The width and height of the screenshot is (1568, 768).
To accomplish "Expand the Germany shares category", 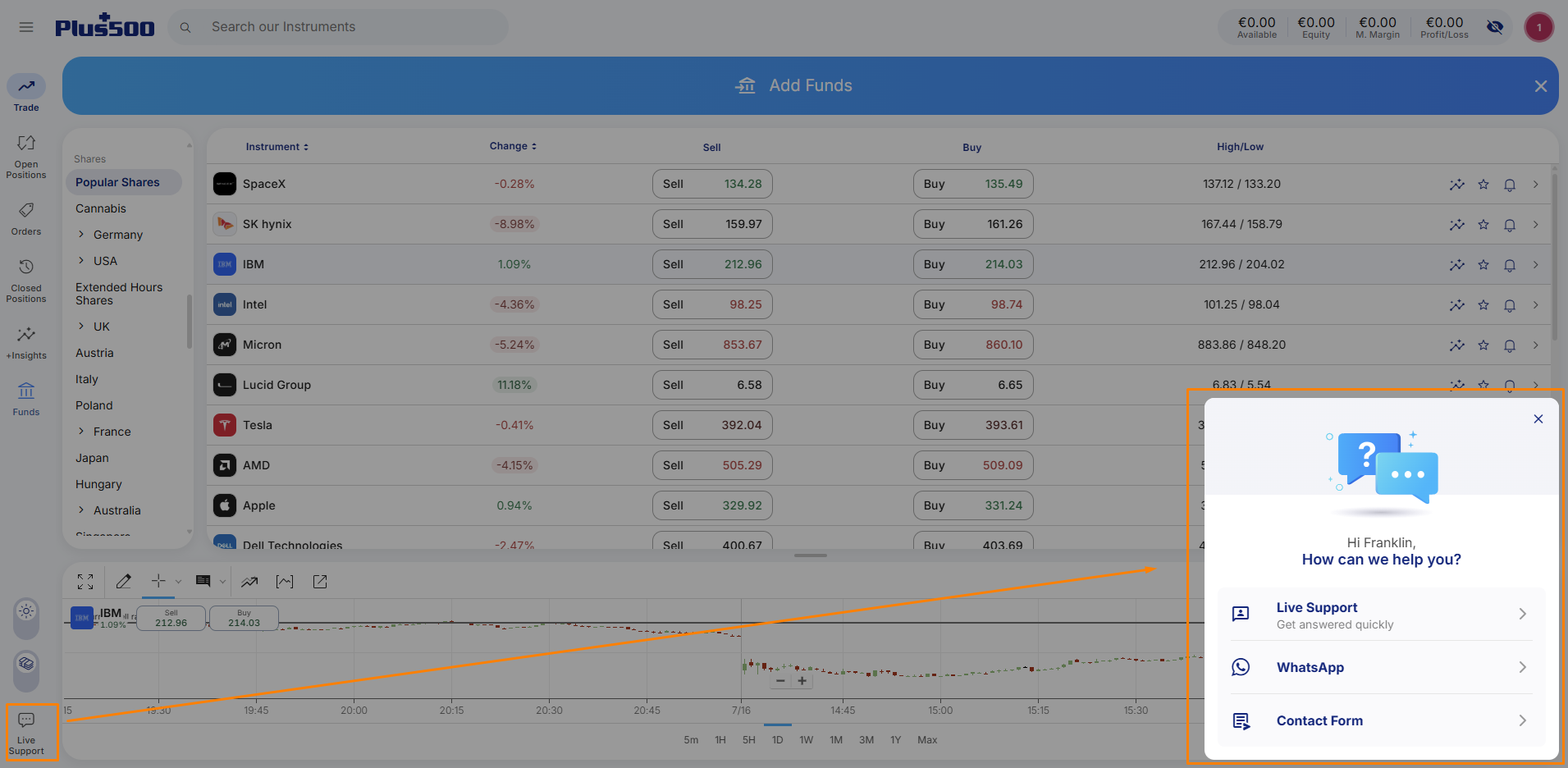I will click(x=81, y=235).
